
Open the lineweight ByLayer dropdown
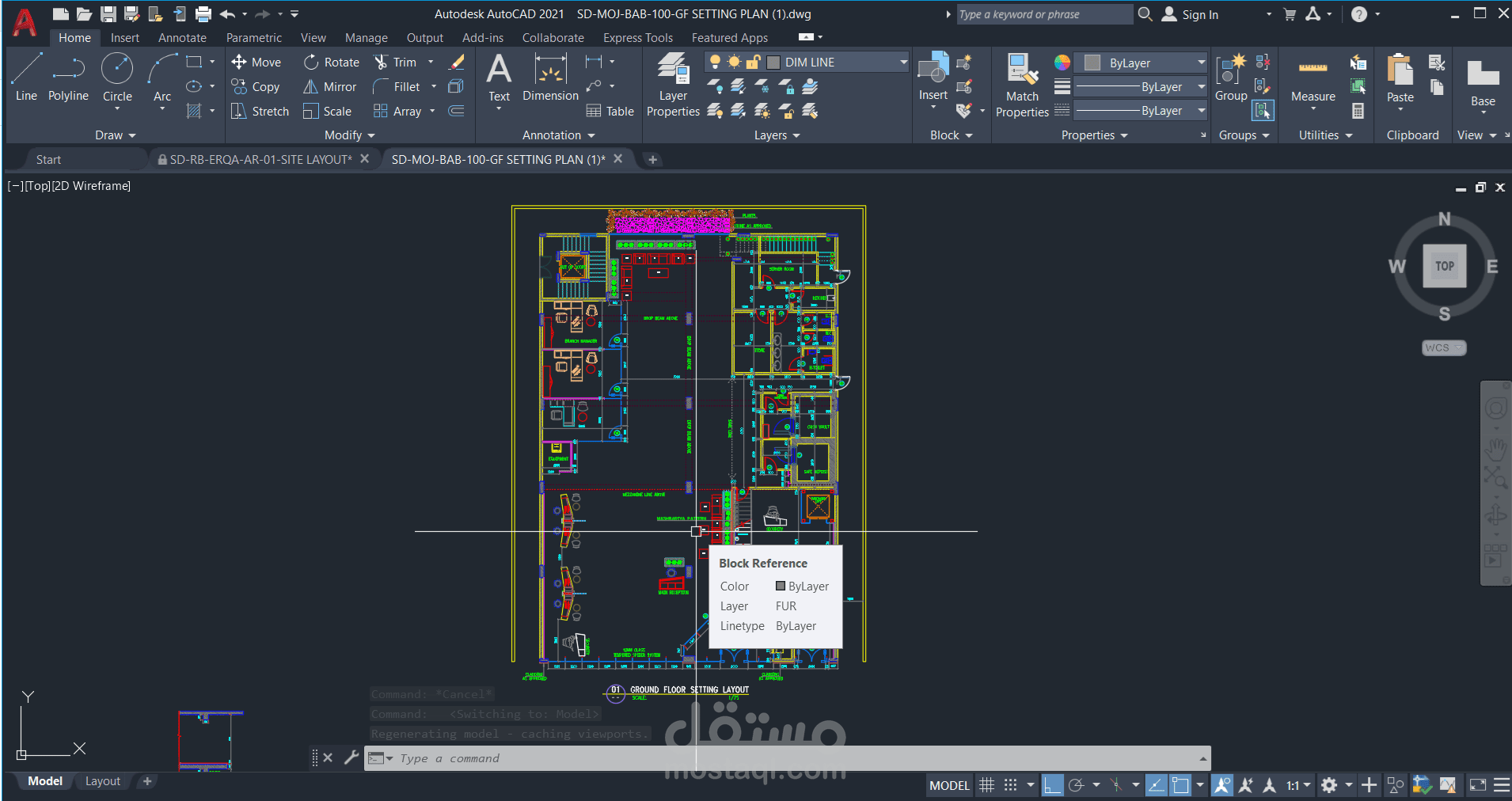click(1201, 87)
